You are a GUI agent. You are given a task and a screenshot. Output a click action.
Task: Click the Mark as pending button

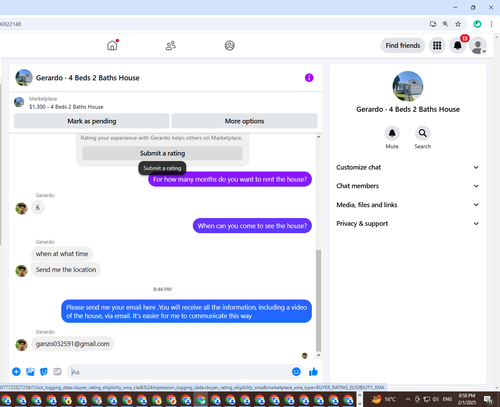[x=92, y=121]
